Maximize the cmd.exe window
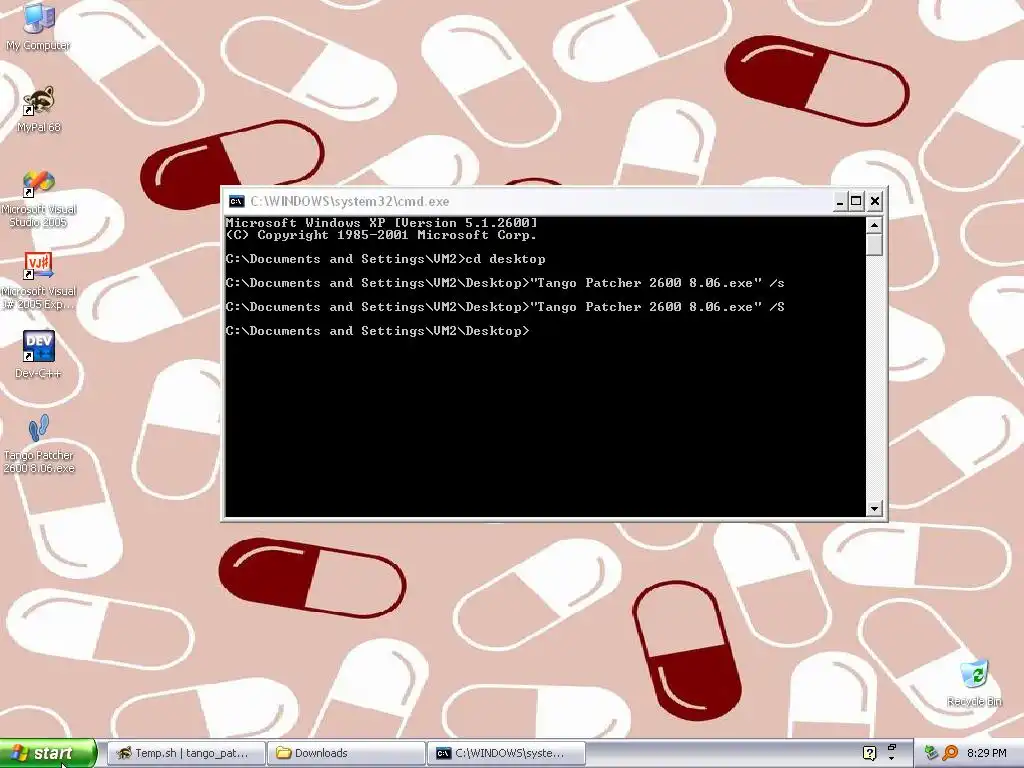The image size is (1024, 768). 856,201
